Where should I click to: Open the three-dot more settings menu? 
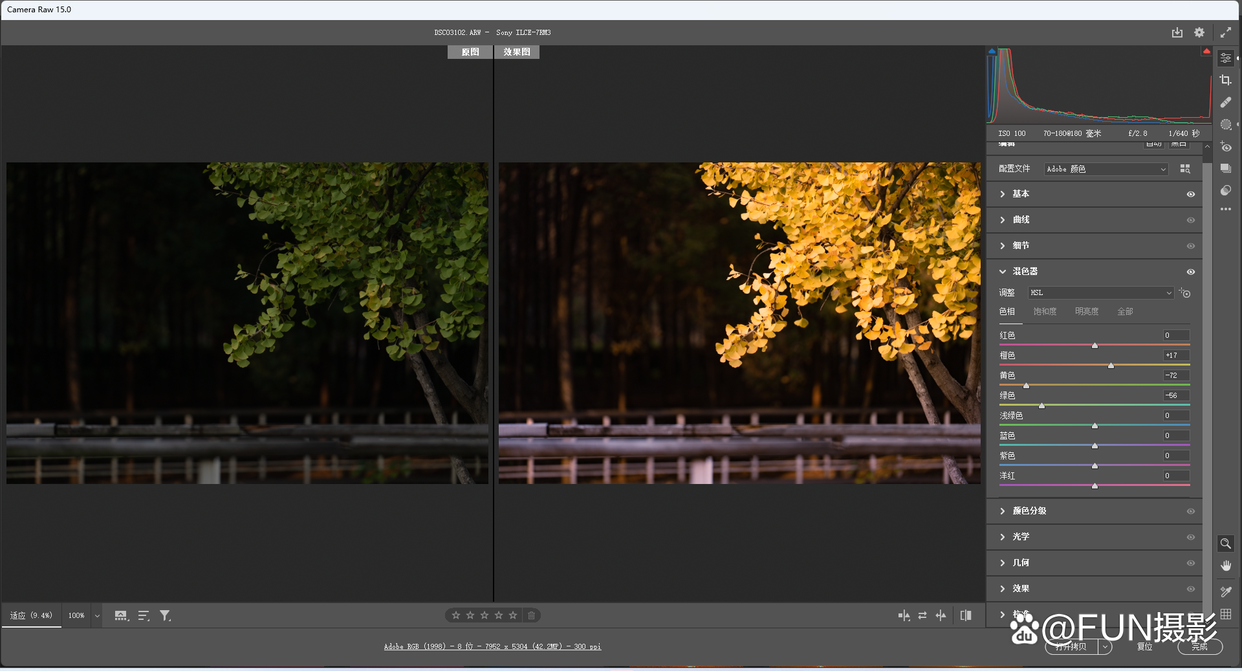[x=1226, y=210]
